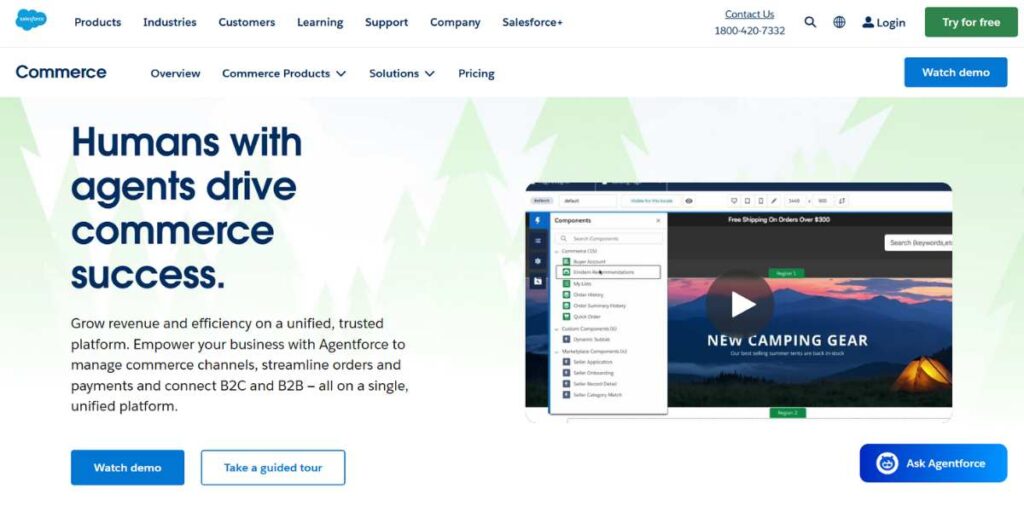Open the Ask Agentforce chat button
Viewport: 1024px width, 512px height.
(933, 463)
